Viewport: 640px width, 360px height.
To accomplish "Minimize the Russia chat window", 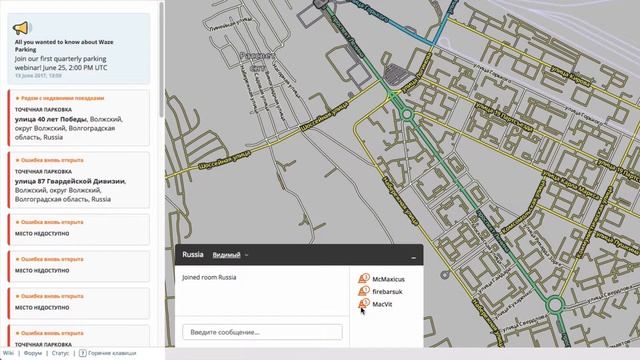I will (413, 257).
